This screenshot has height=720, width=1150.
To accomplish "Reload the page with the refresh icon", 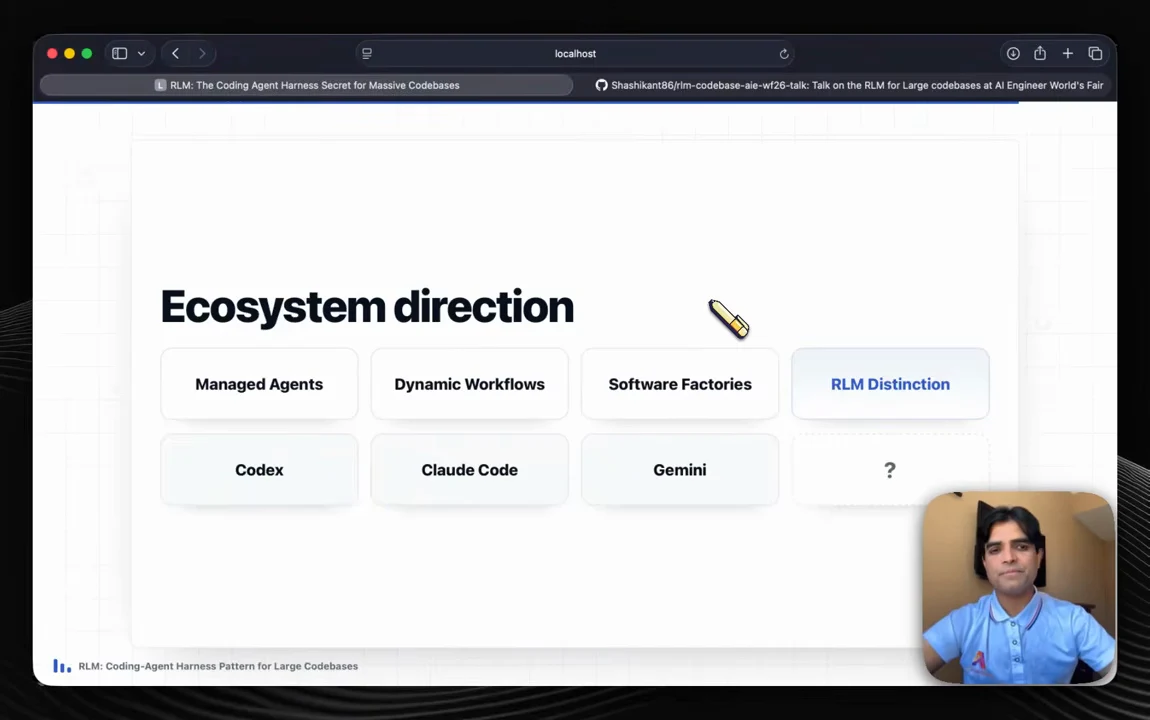I will [783, 54].
